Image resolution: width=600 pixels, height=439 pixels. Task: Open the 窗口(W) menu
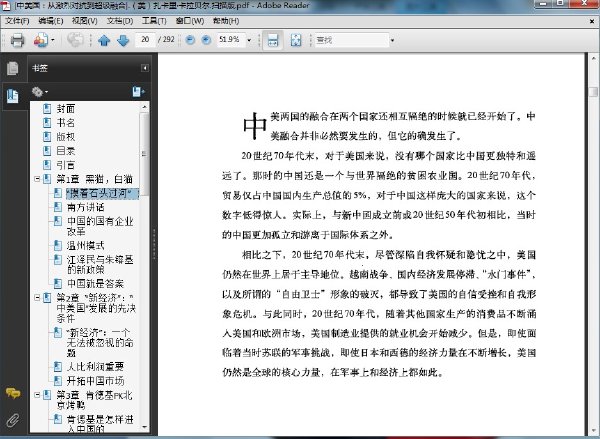click(x=189, y=21)
